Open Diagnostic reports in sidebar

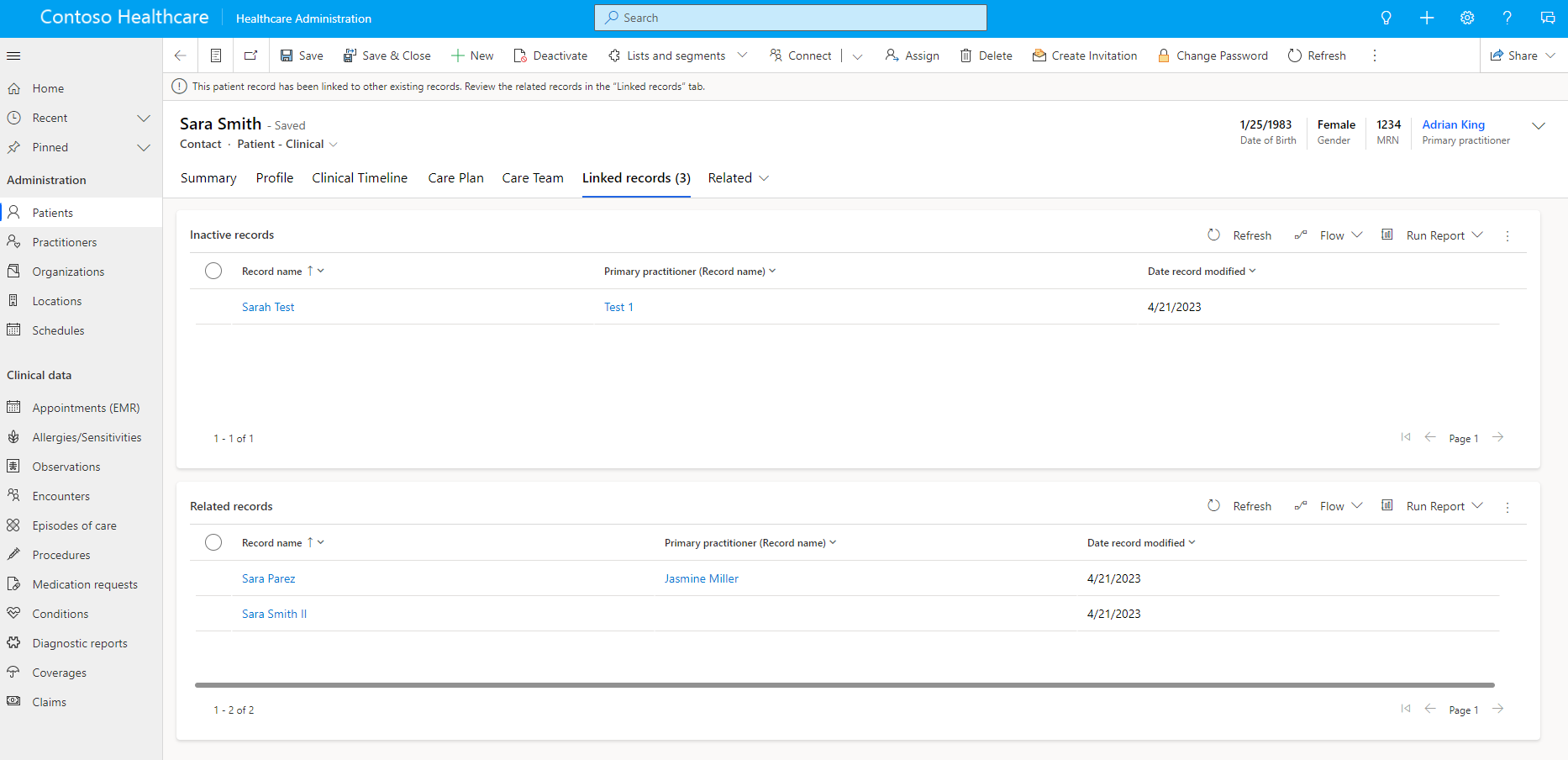pos(81,643)
